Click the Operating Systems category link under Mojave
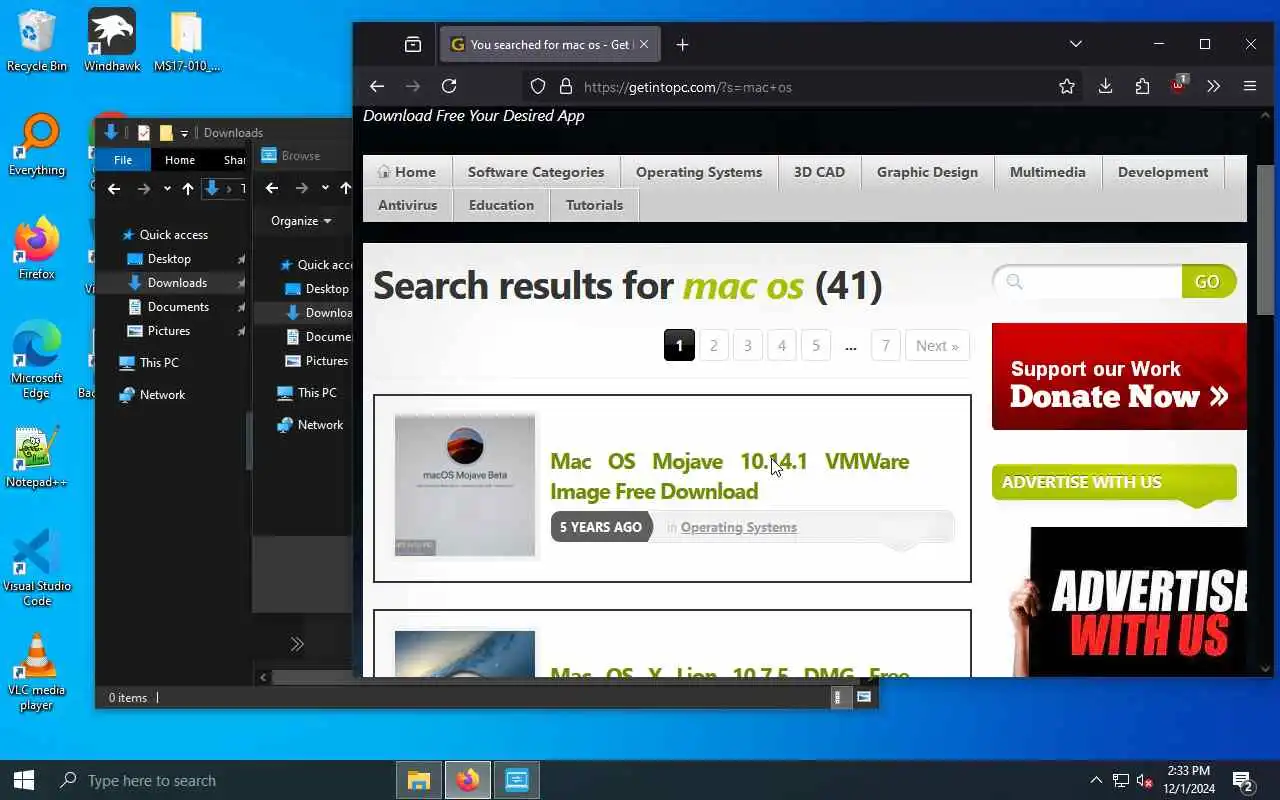This screenshot has height=800, width=1280. [x=739, y=527]
